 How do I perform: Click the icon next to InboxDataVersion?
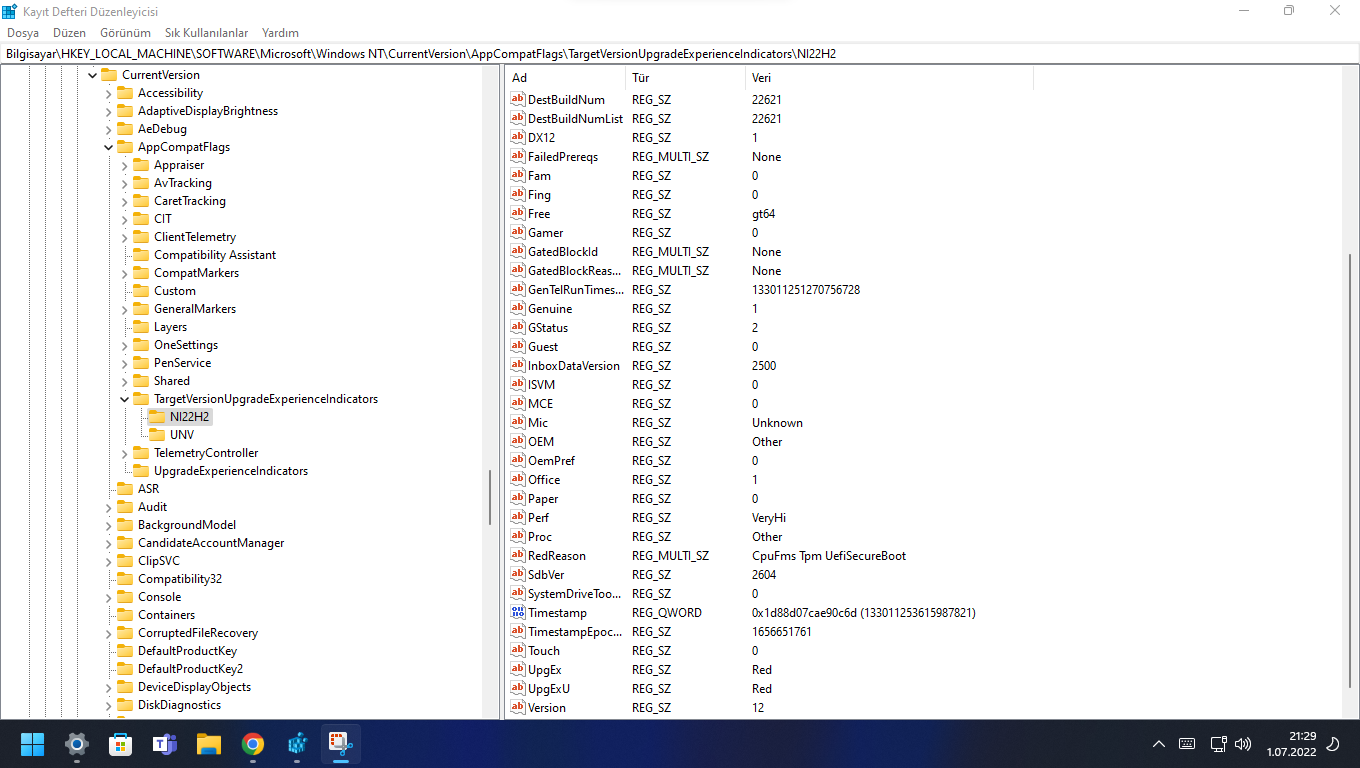click(x=518, y=366)
